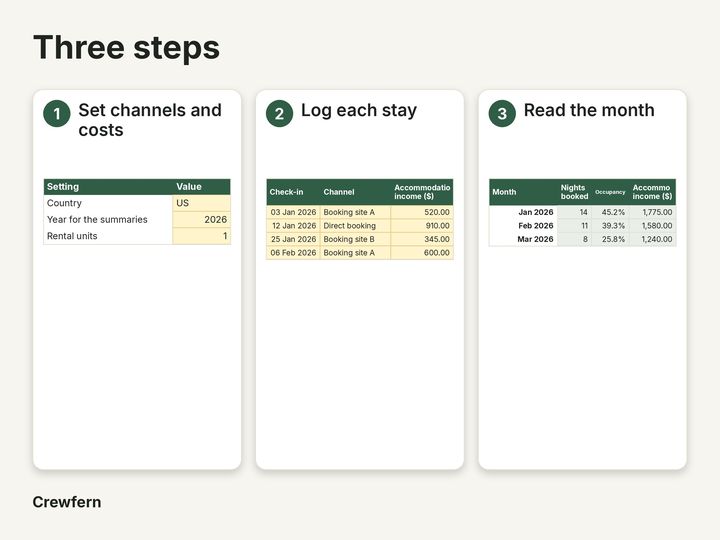720x540 pixels.
Task: Click the rental units value "1"
Action: (x=201, y=236)
